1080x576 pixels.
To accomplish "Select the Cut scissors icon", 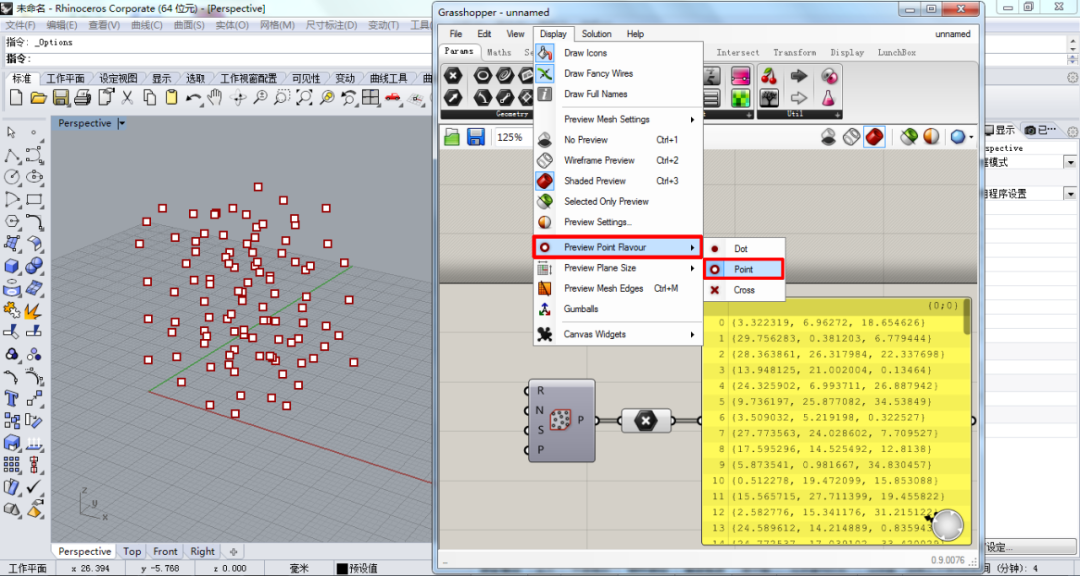I will coord(127,98).
